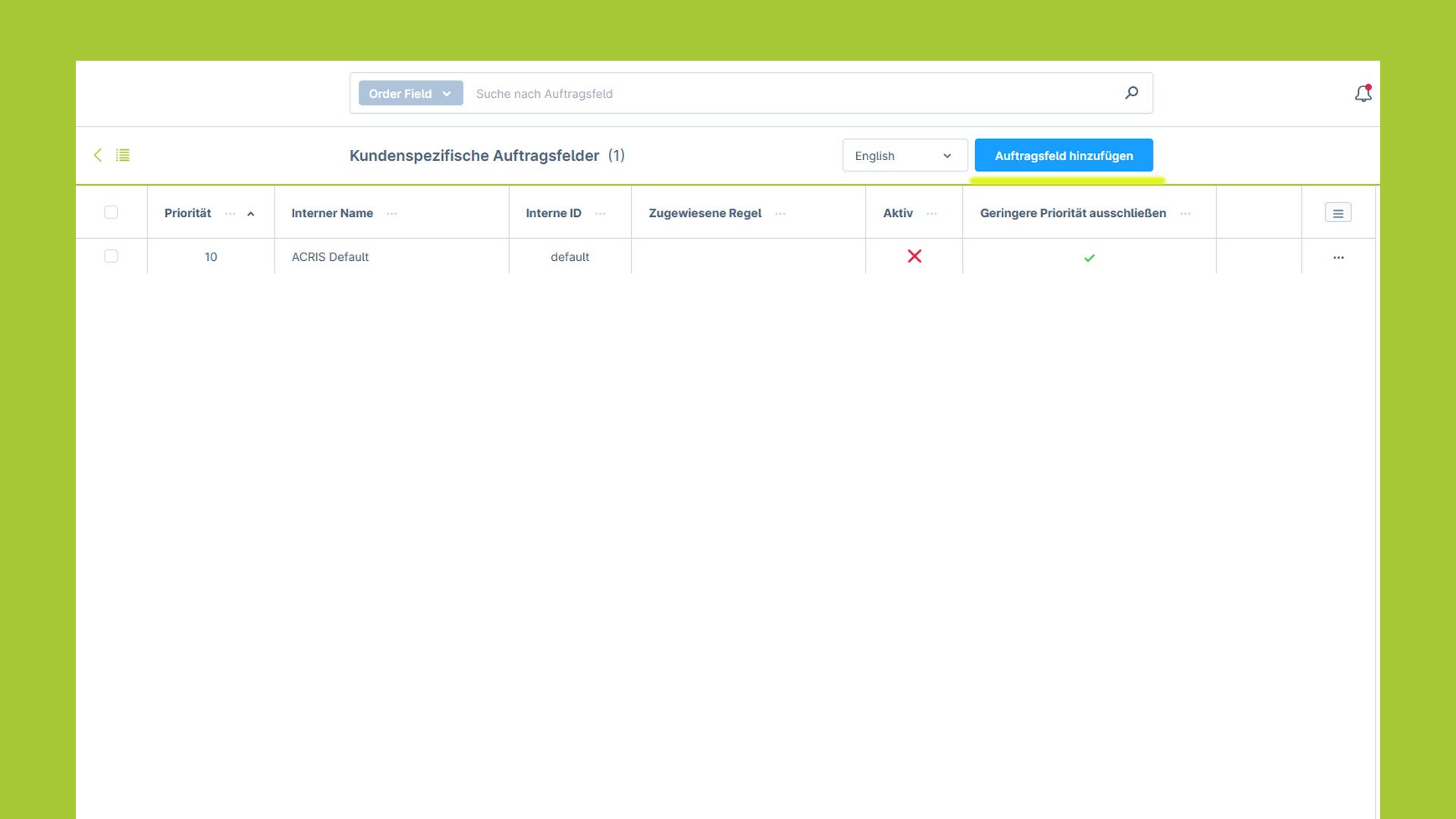This screenshot has width=1456, height=819.
Task: Focus the Suche nach Auftragsfeld input
Action: (792, 93)
